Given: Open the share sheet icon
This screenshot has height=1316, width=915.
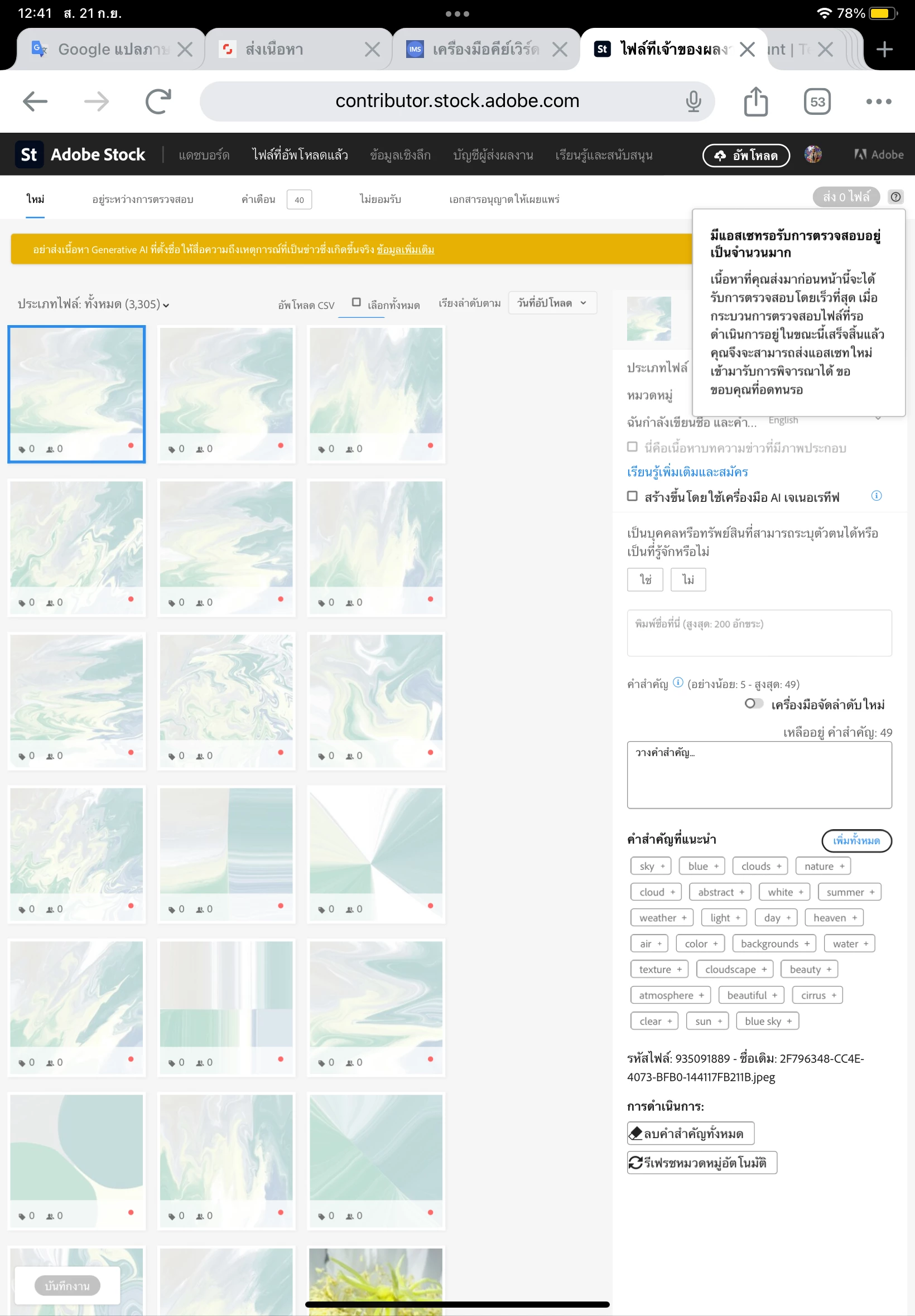Looking at the screenshot, I should 755,101.
